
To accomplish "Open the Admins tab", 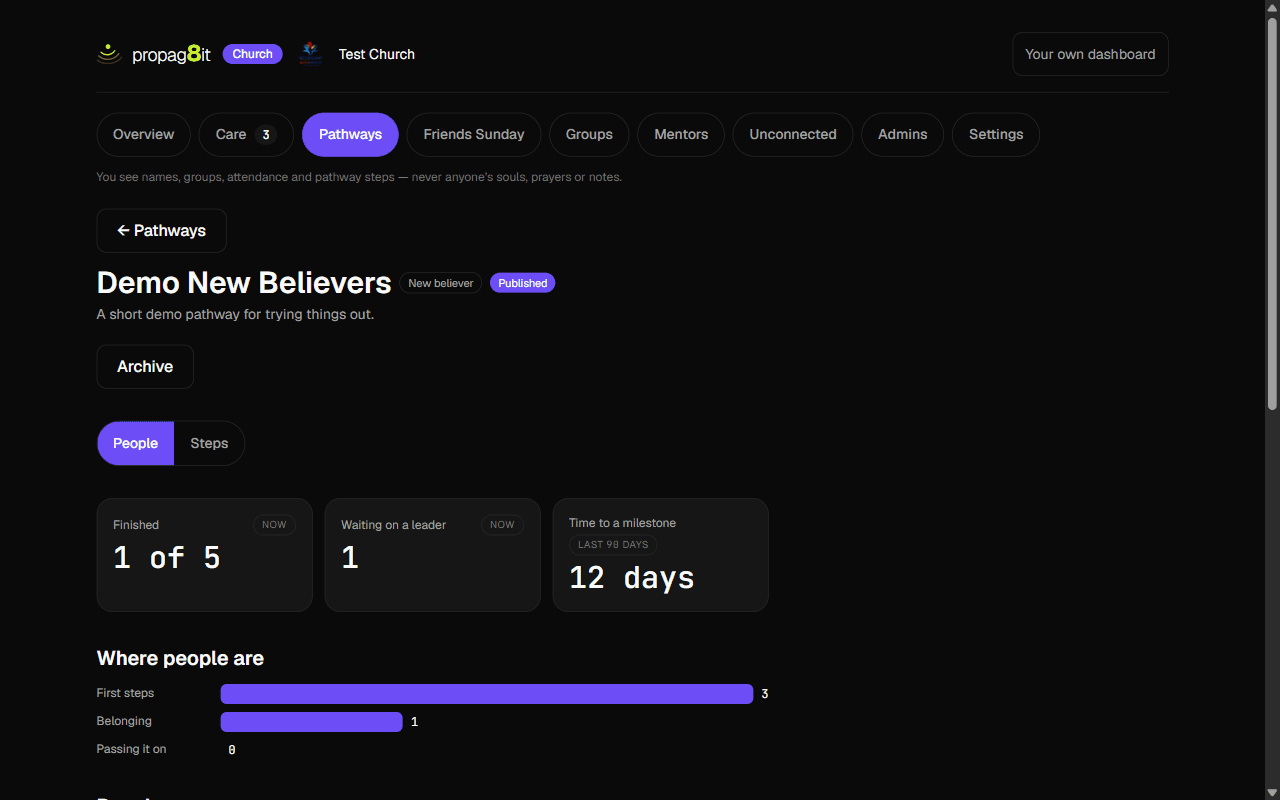I will (903, 135).
